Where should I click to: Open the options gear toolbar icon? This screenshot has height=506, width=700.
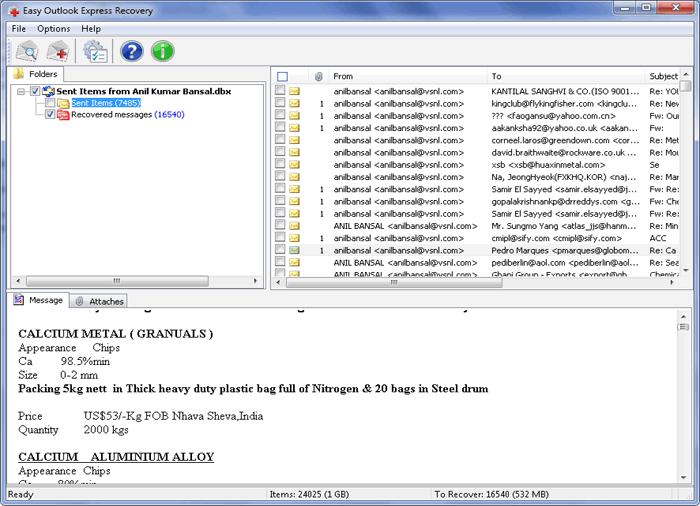point(95,51)
